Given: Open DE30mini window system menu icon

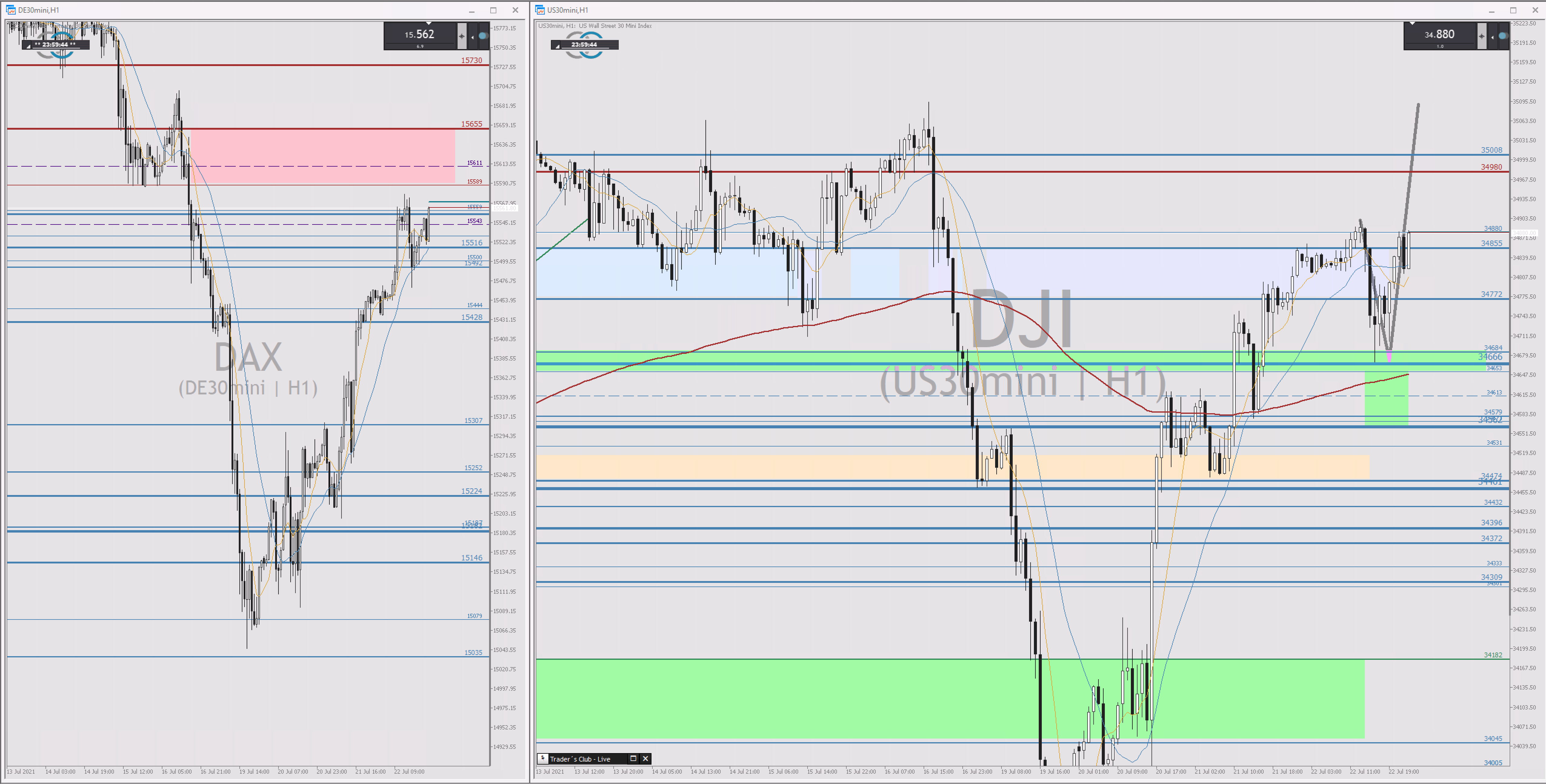Looking at the screenshot, I should point(10,10).
